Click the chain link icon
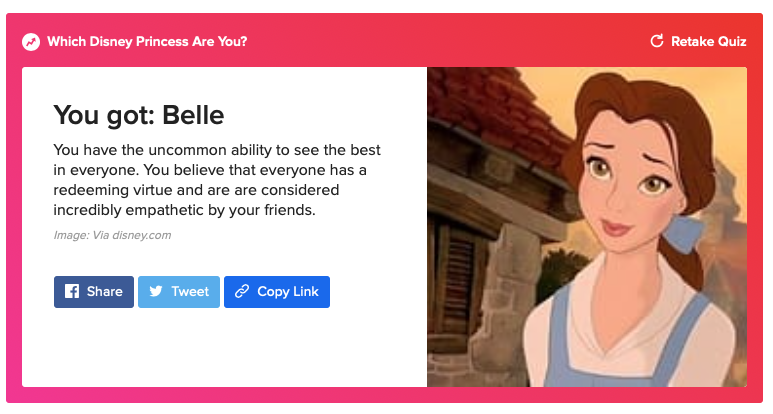Image resolution: width=773 pixels, height=414 pixels. [241, 292]
